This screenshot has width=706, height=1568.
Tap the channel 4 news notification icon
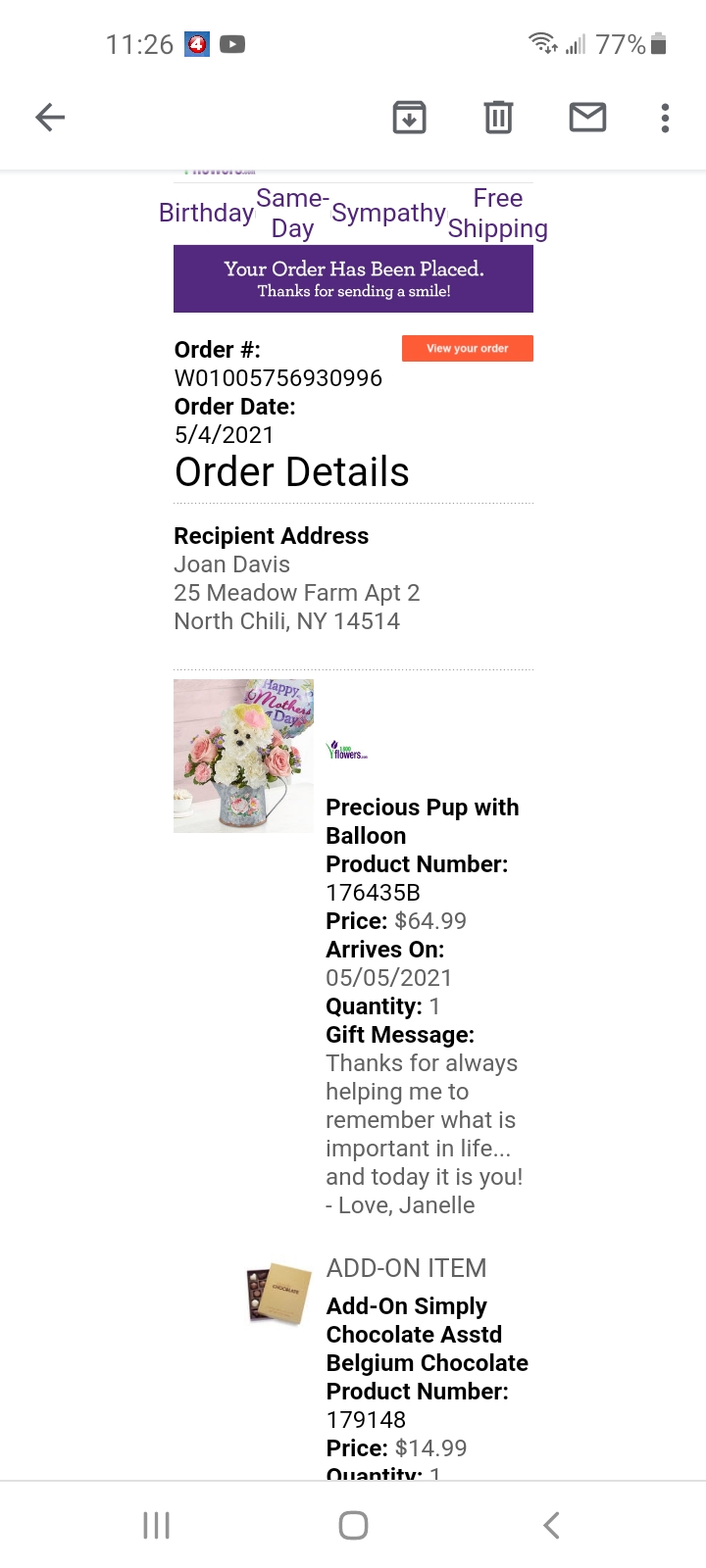click(197, 44)
